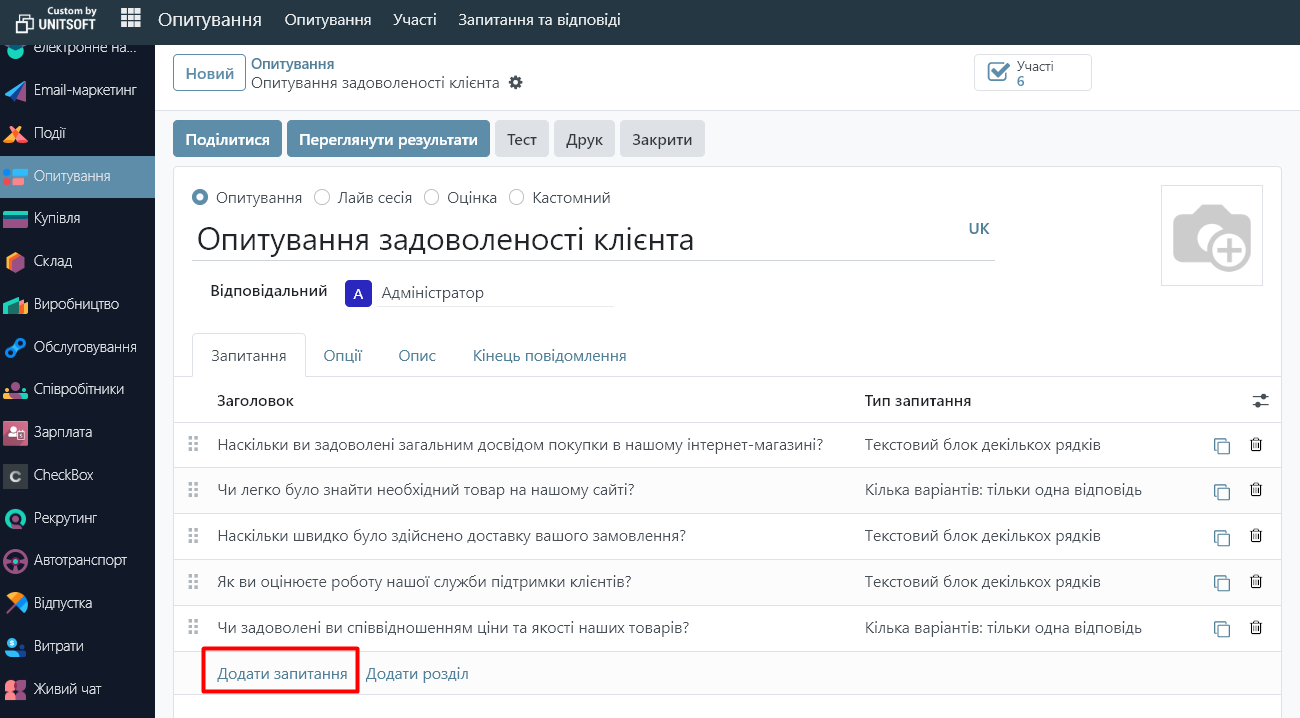Screen dimensions: 1300x718
Task: Duplicate the delivery speed question row
Action: click(1221, 537)
